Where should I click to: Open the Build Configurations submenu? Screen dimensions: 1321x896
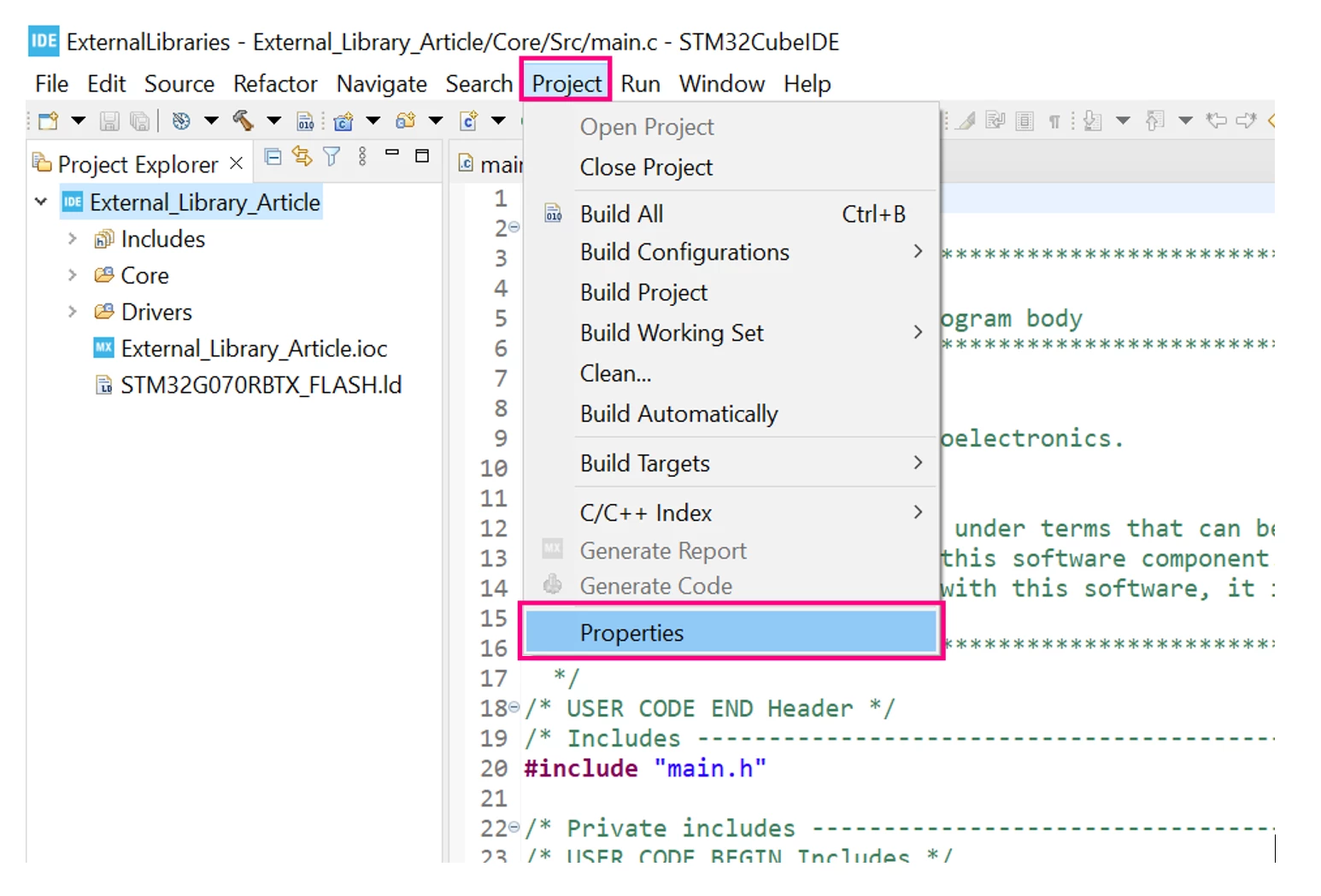[x=731, y=252]
